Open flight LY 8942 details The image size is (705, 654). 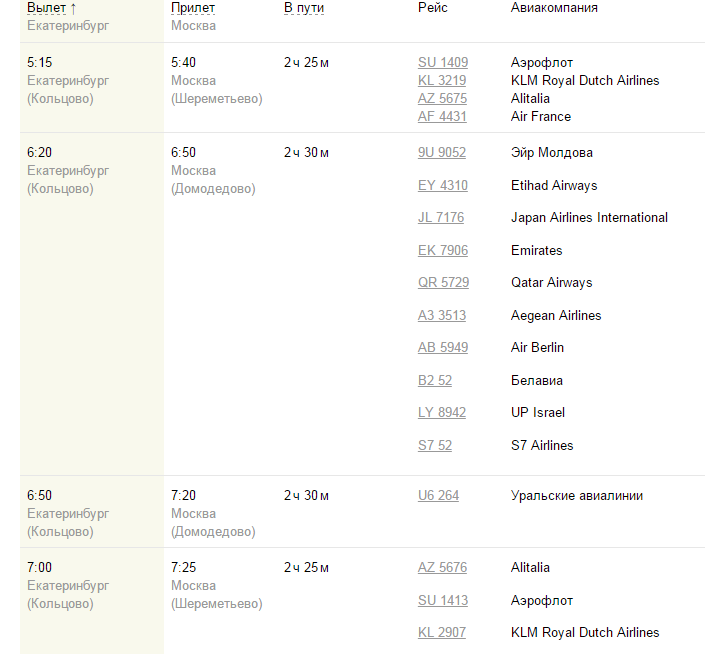click(442, 413)
